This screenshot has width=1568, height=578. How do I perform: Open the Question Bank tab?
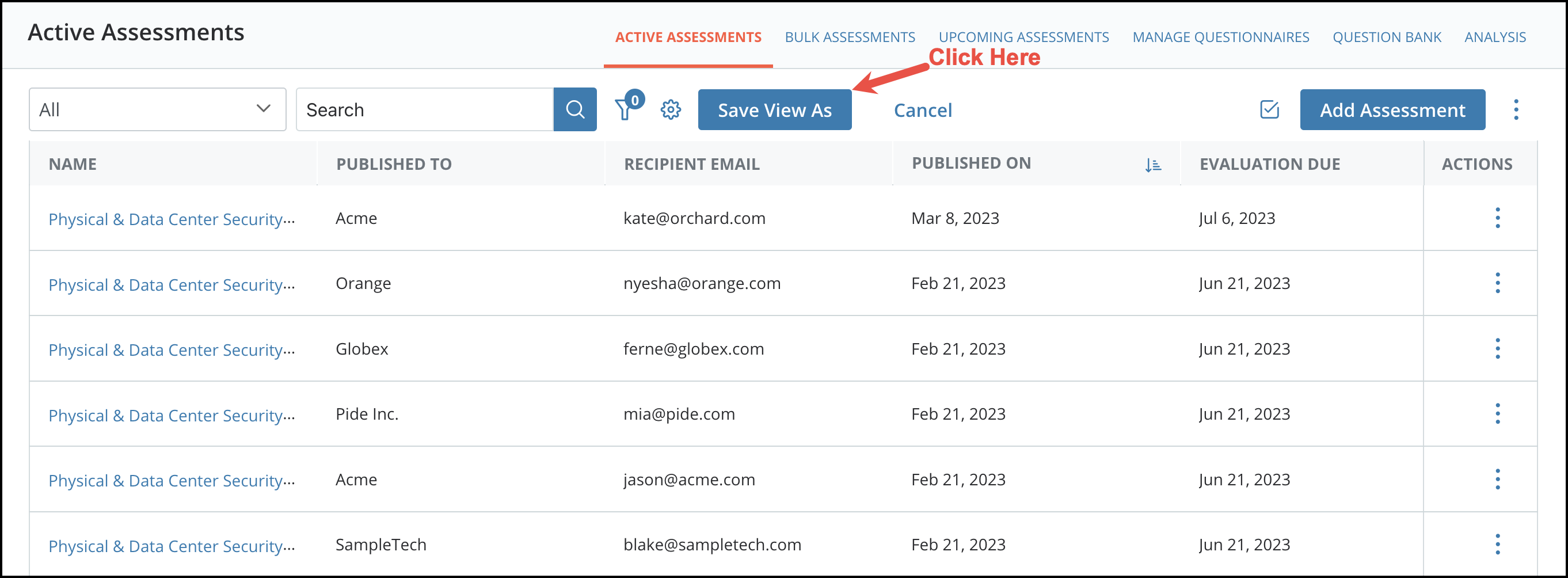(x=1387, y=36)
